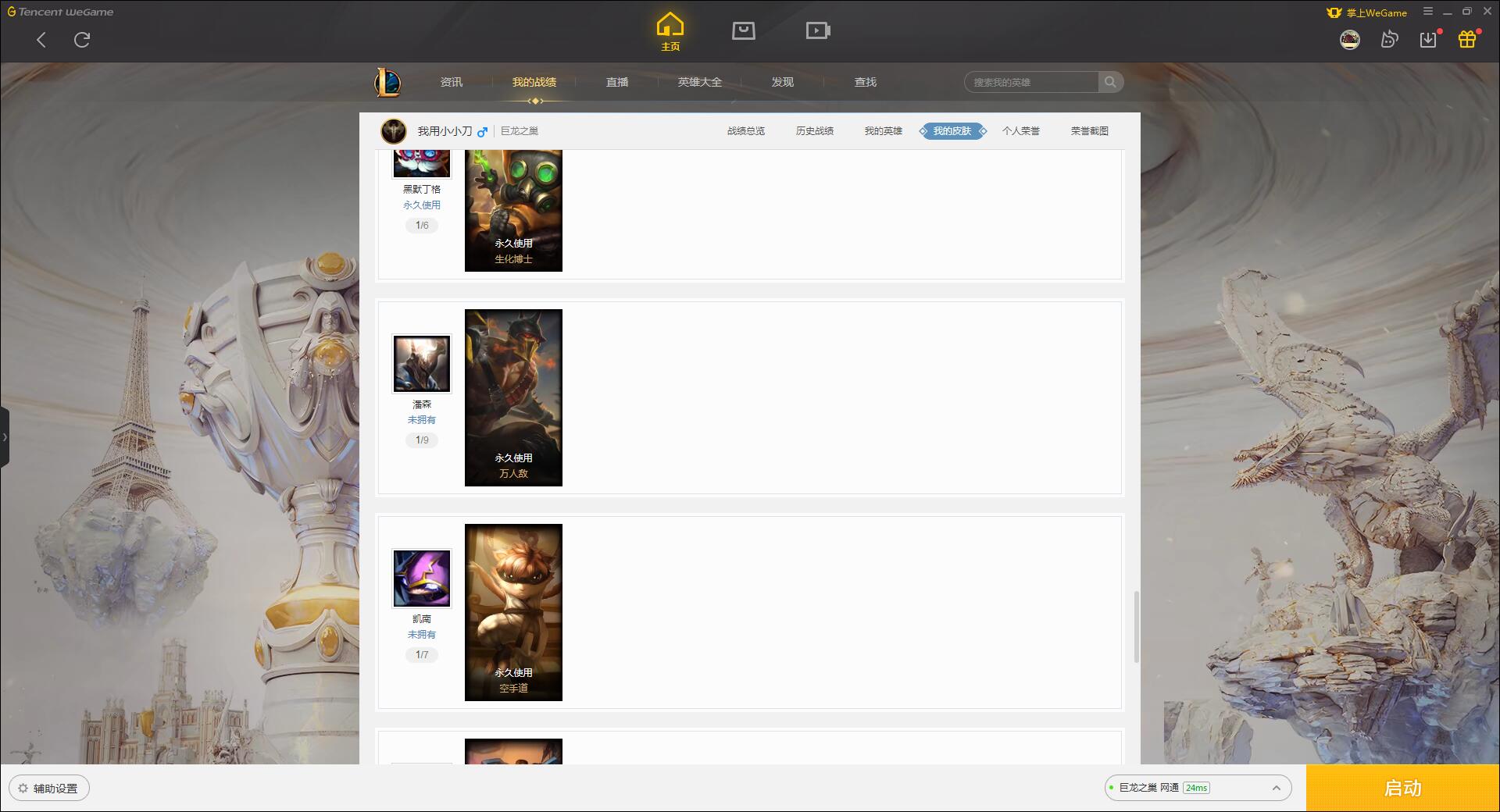The image size is (1500, 812).
Task: Open the gift box icon
Action: point(1467,39)
